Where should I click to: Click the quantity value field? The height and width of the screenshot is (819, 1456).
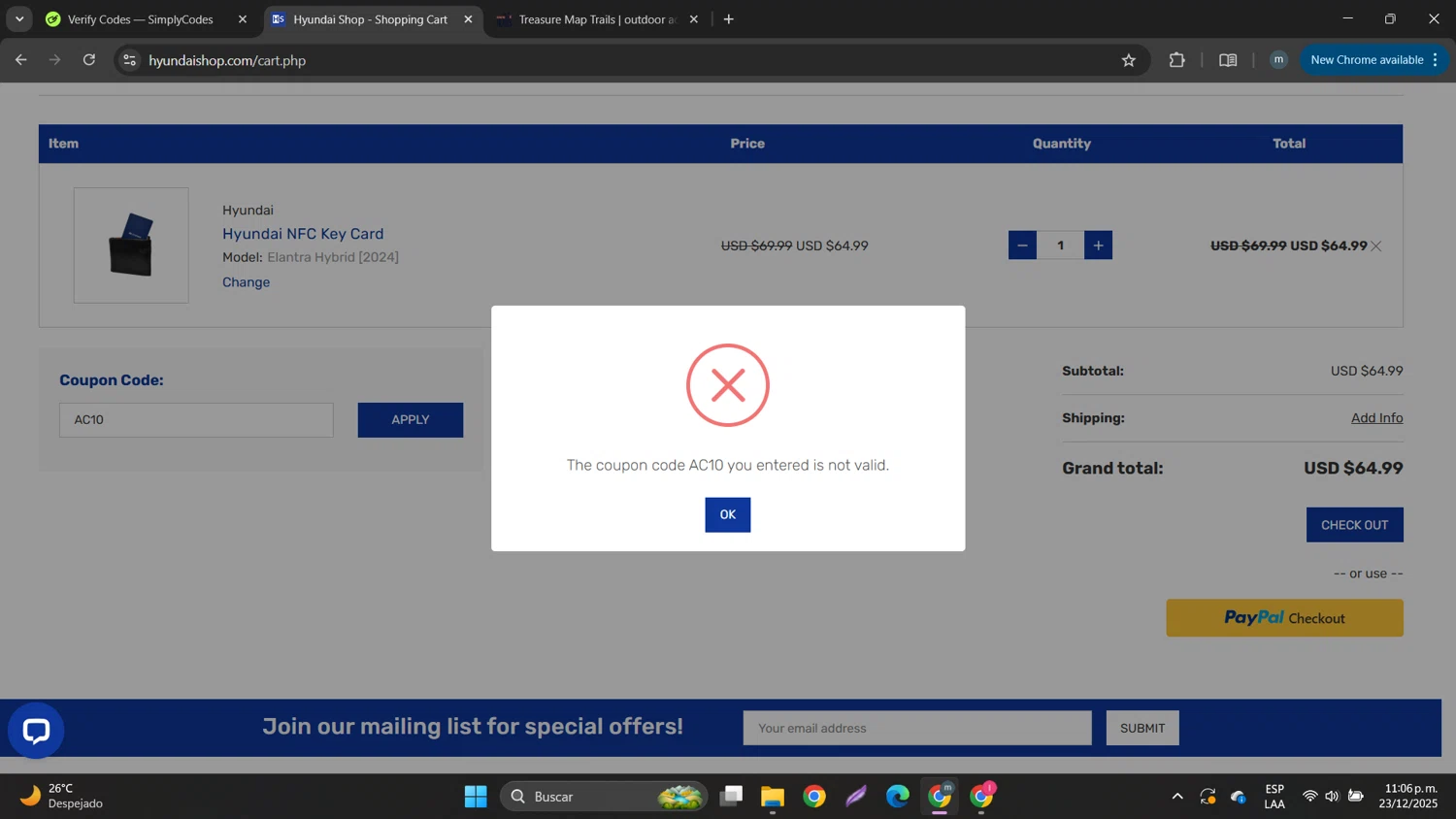coord(1060,246)
